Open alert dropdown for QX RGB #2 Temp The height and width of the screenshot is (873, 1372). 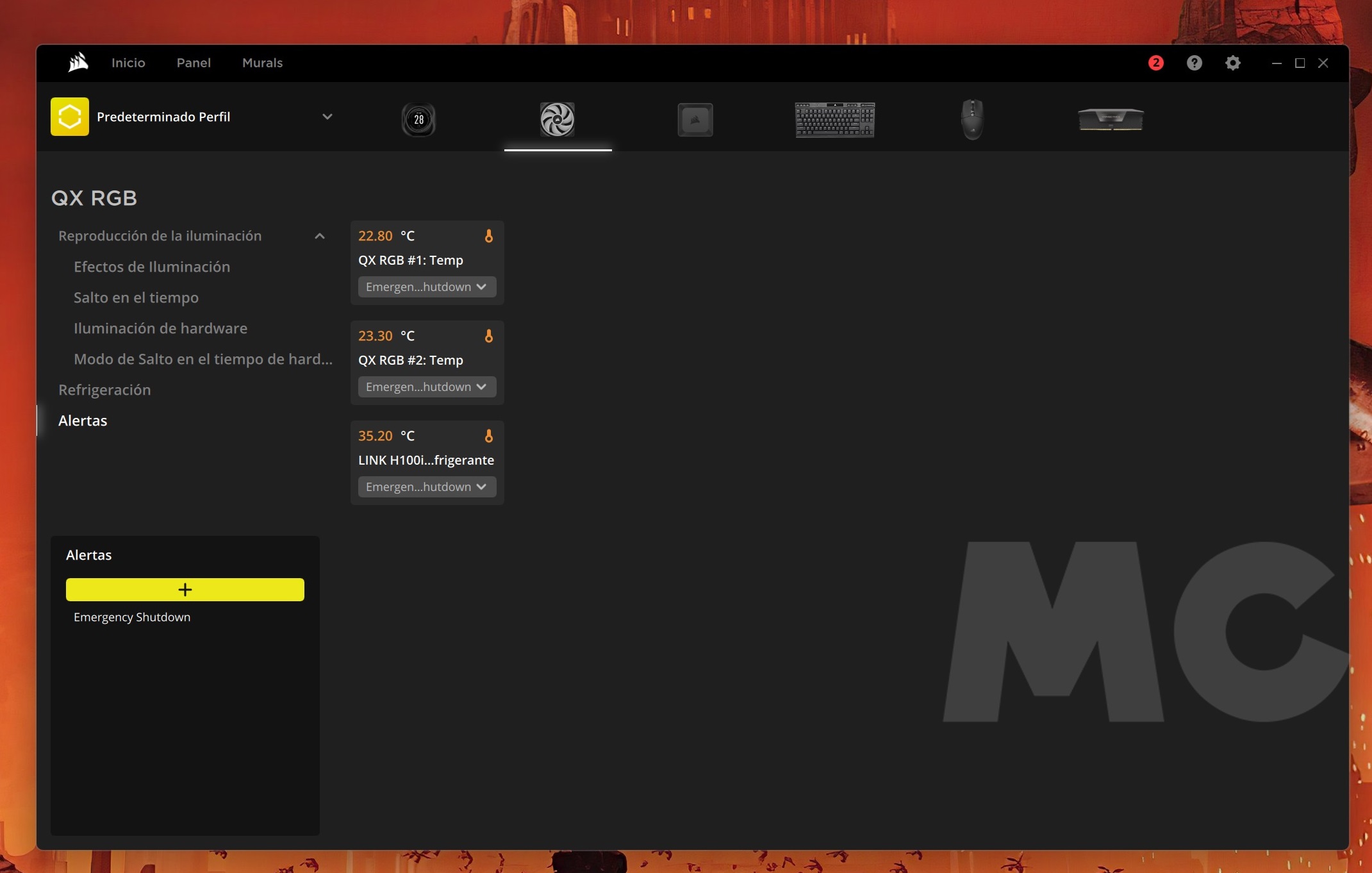point(427,387)
